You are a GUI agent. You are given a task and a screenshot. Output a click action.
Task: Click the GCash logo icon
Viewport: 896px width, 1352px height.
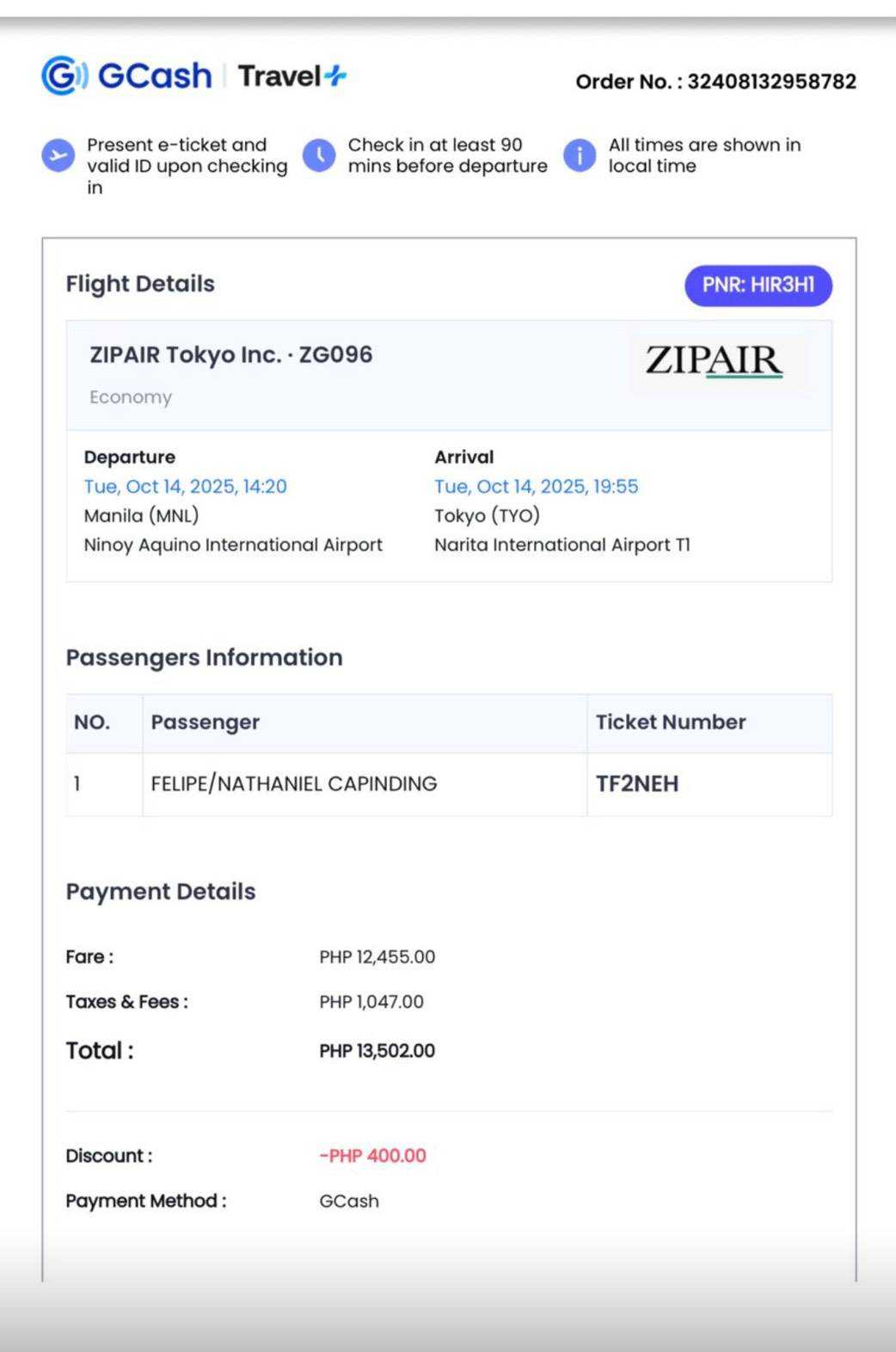click(64, 76)
